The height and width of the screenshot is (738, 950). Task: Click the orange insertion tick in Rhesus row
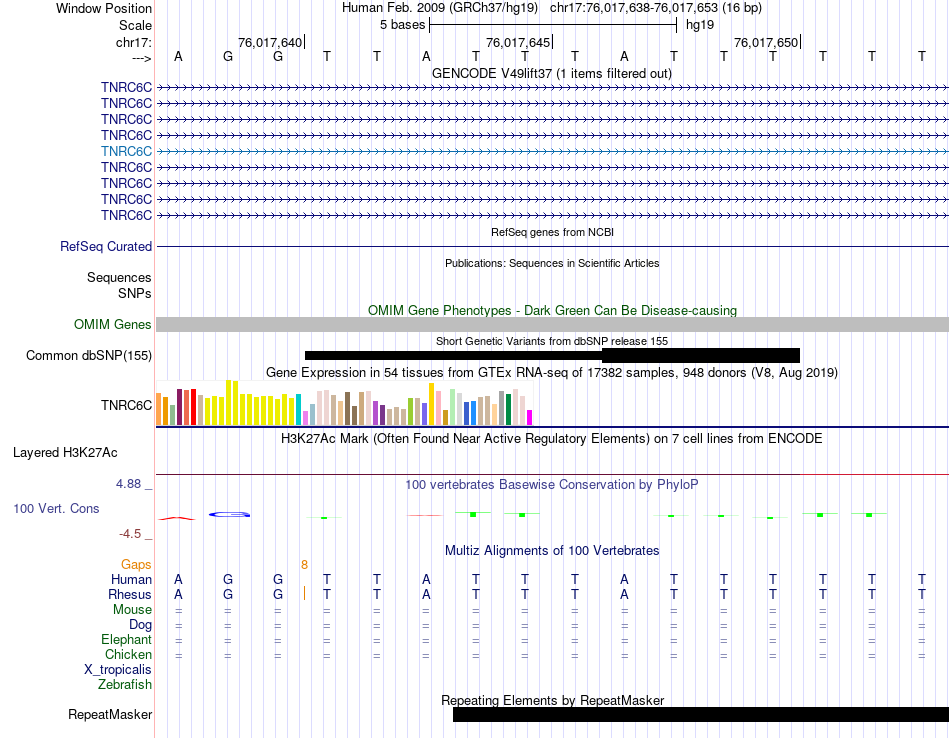pyautogui.click(x=304, y=594)
